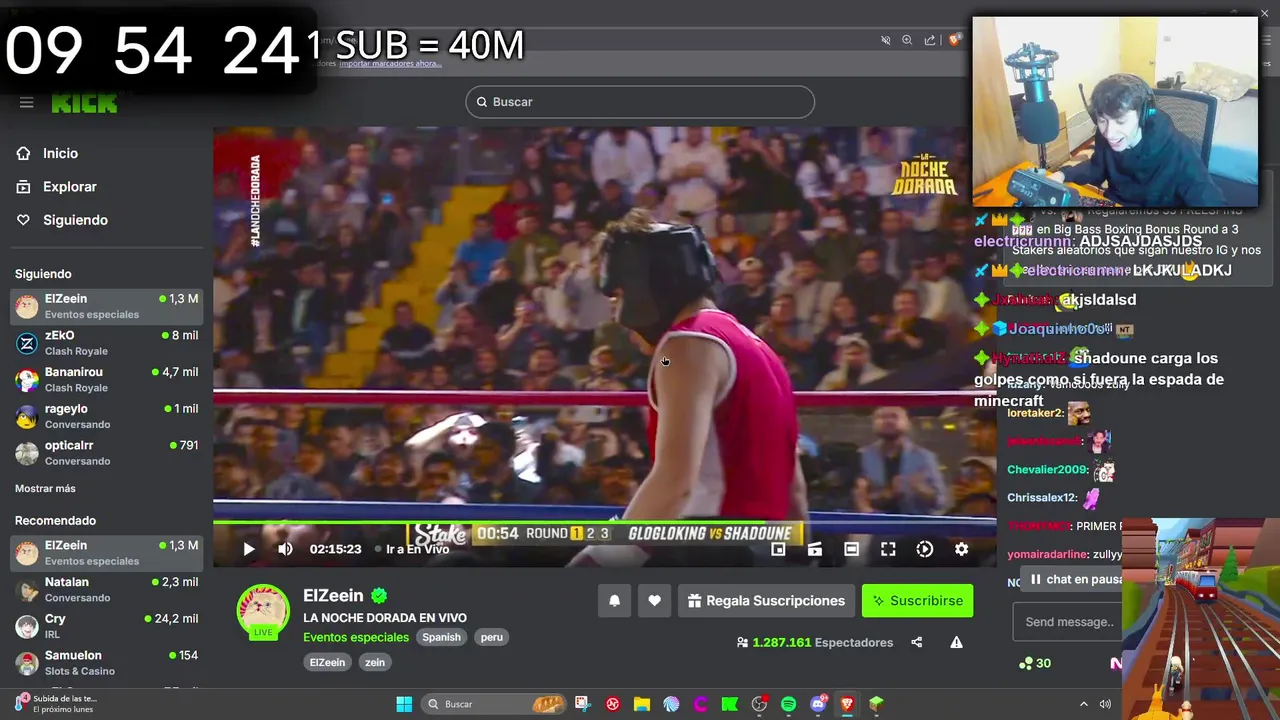Toggle notifications bell for ElZeein
The image size is (1280, 720).
pyautogui.click(x=614, y=601)
